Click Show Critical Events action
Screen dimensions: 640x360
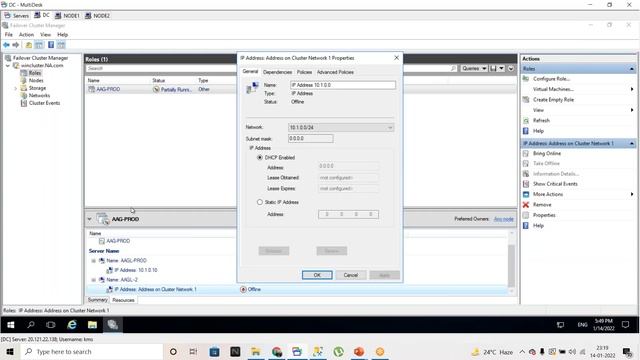click(555, 184)
